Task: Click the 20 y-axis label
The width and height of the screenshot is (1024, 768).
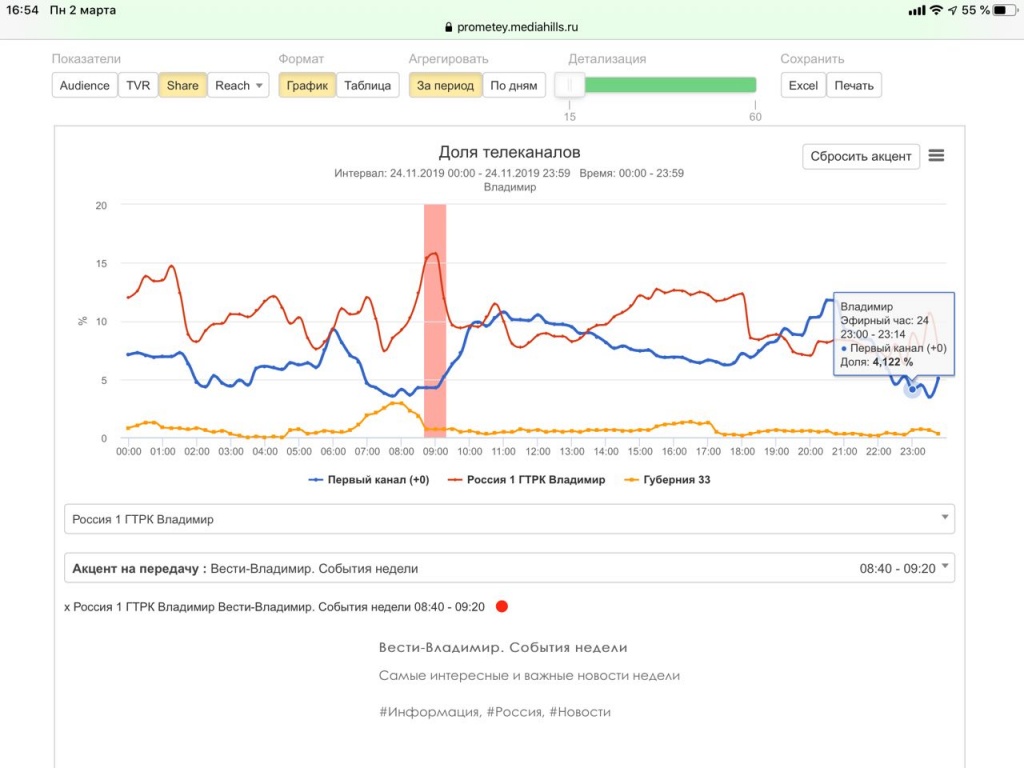Action: pos(101,206)
